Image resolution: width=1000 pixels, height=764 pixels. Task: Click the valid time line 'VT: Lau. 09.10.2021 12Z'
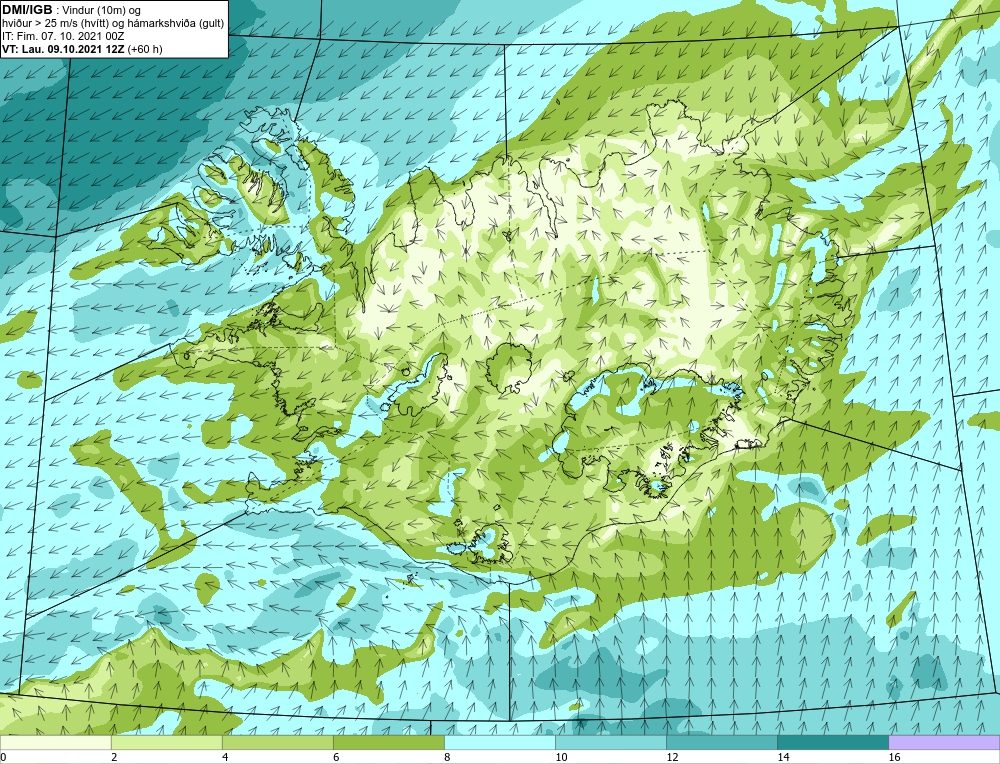tap(62, 48)
